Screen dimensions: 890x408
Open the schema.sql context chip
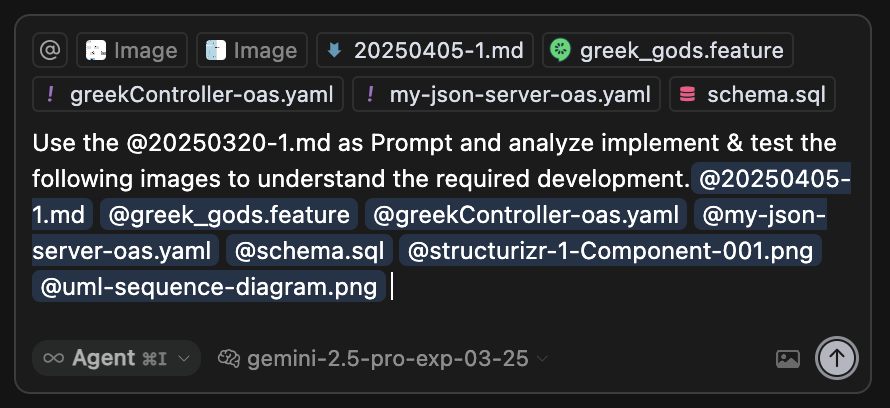tap(753, 94)
